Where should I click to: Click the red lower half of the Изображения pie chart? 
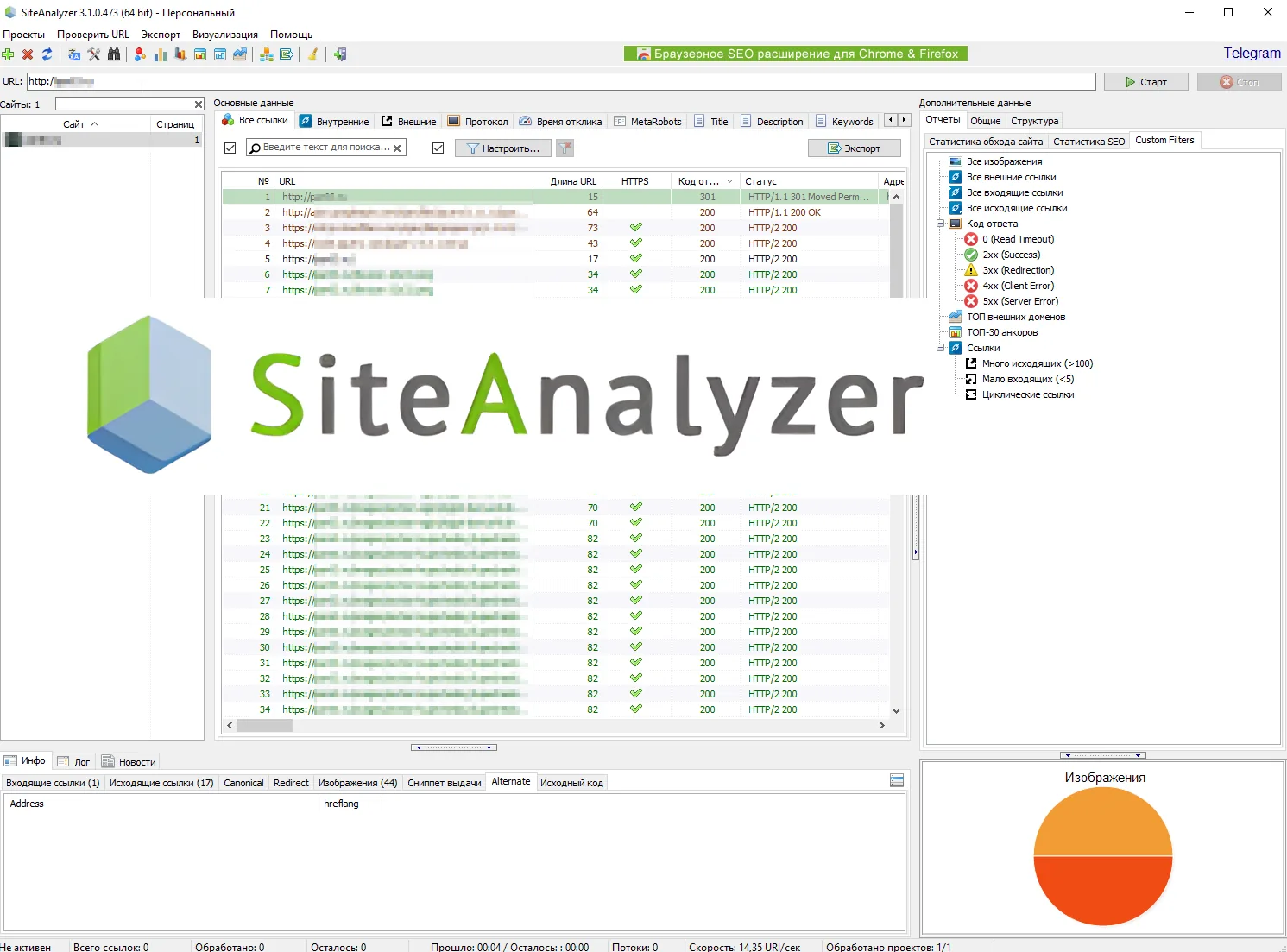tap(1102, 893)
